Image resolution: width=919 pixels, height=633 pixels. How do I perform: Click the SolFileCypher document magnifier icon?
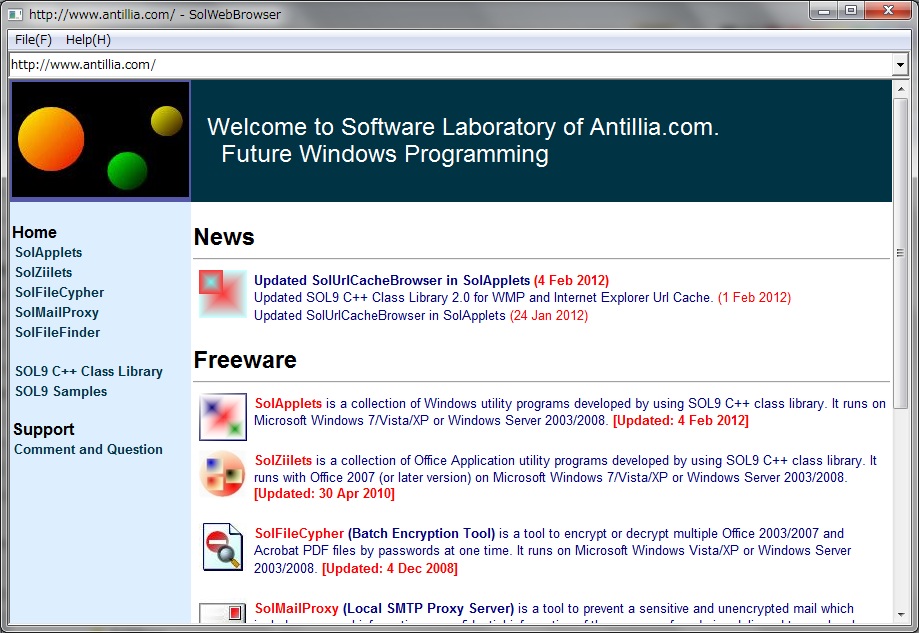coord(223,547)
